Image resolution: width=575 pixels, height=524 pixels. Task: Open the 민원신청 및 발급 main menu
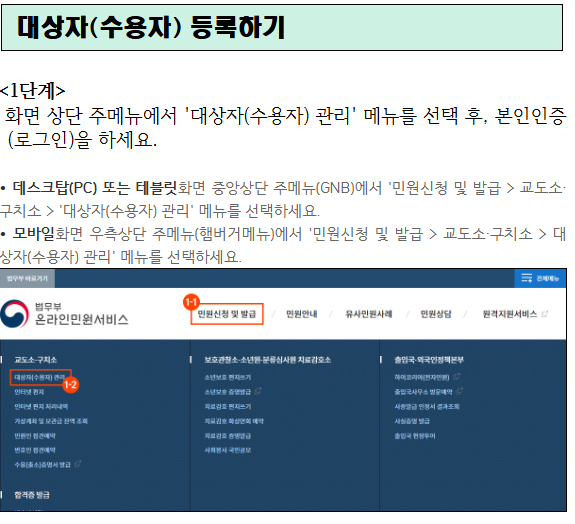(x=227, y=314)
